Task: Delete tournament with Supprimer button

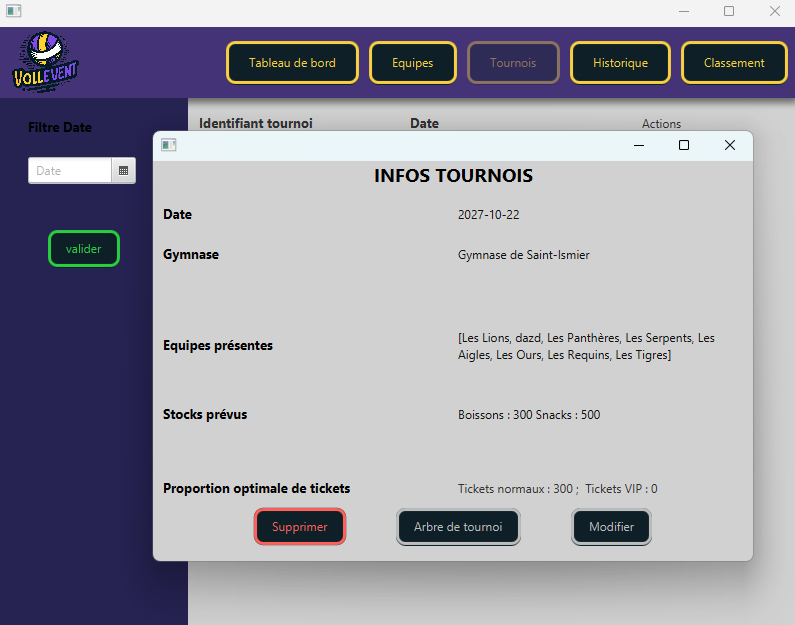Action: coord(300,527)
